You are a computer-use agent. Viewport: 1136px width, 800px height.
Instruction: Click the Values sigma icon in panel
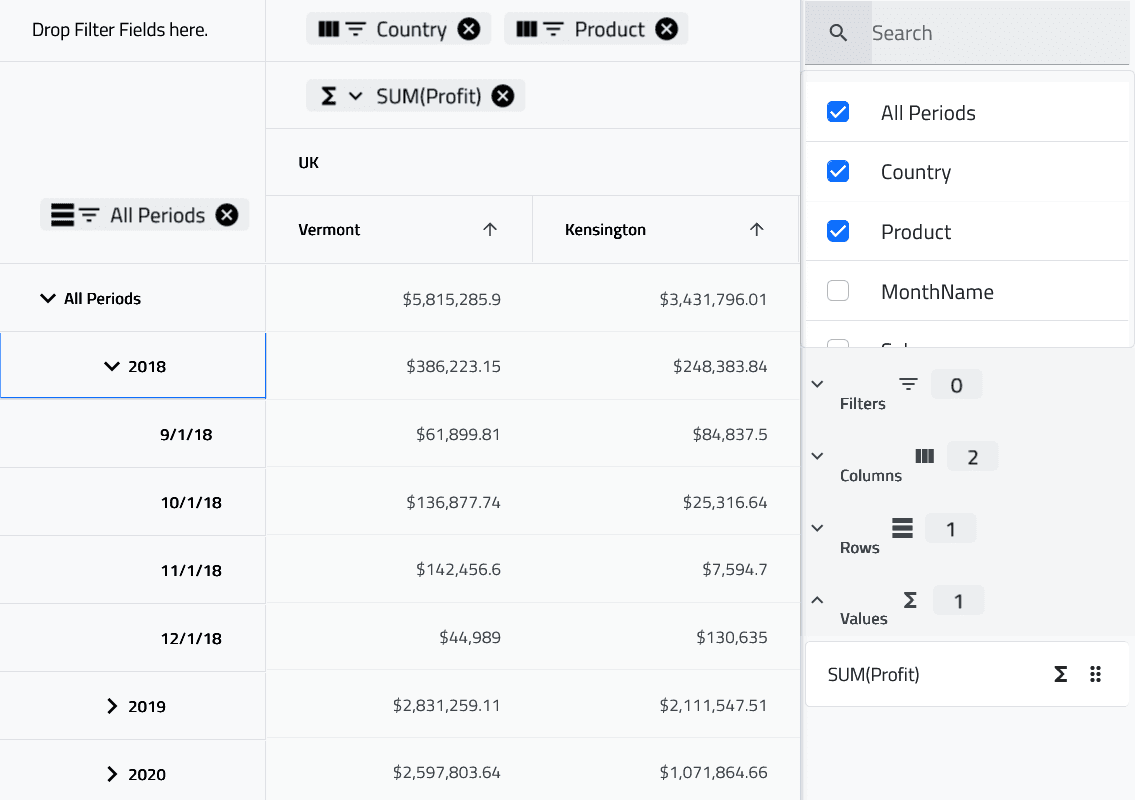tap(911, 600)
